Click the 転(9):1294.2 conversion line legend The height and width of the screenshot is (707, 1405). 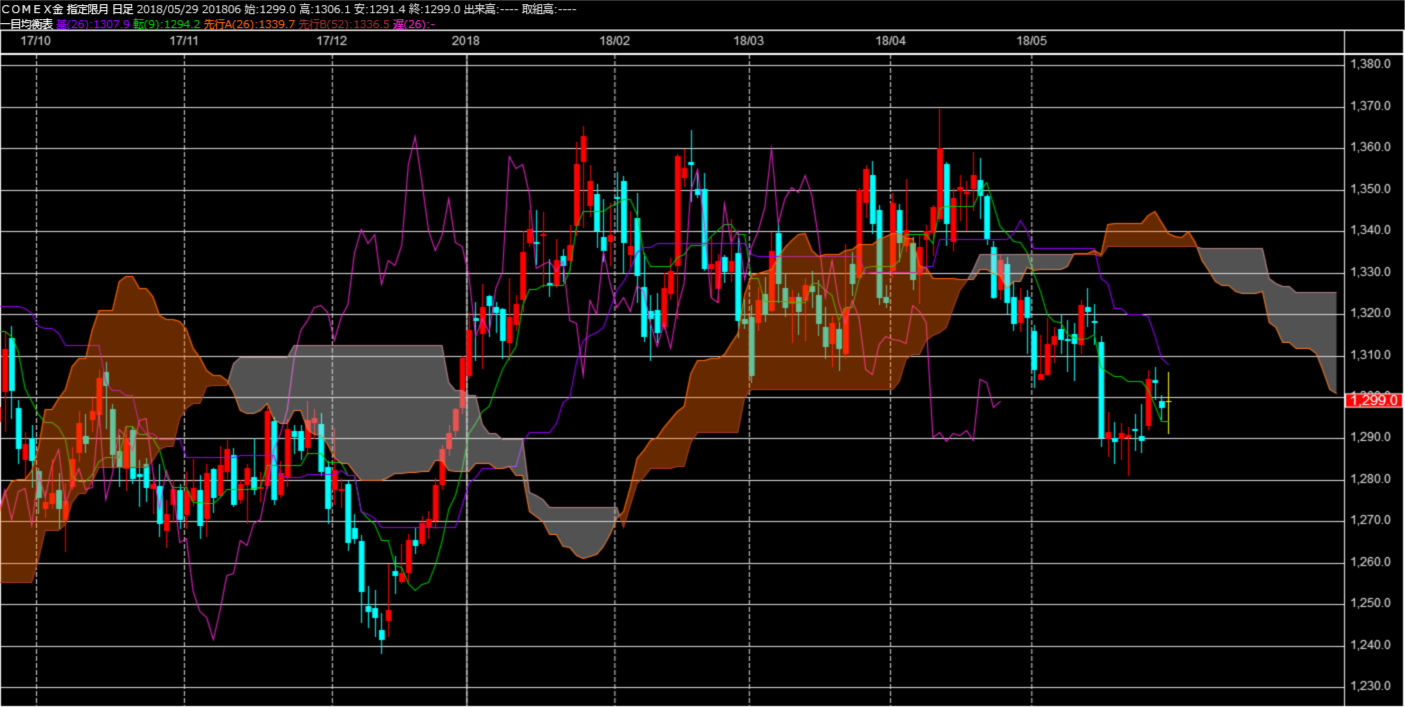coord(167,22)
